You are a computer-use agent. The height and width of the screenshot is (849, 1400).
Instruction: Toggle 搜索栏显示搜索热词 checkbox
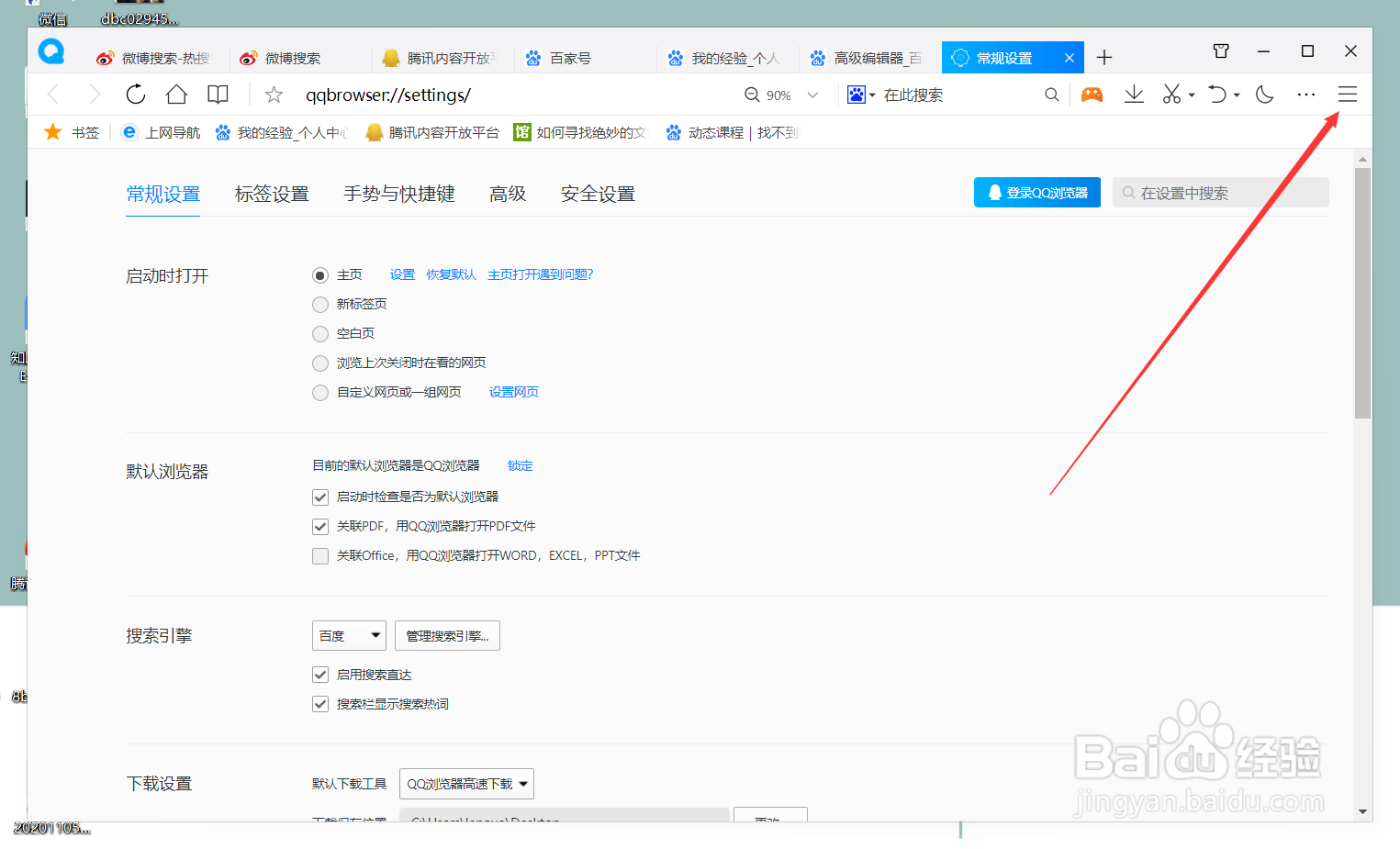(320, 704)
